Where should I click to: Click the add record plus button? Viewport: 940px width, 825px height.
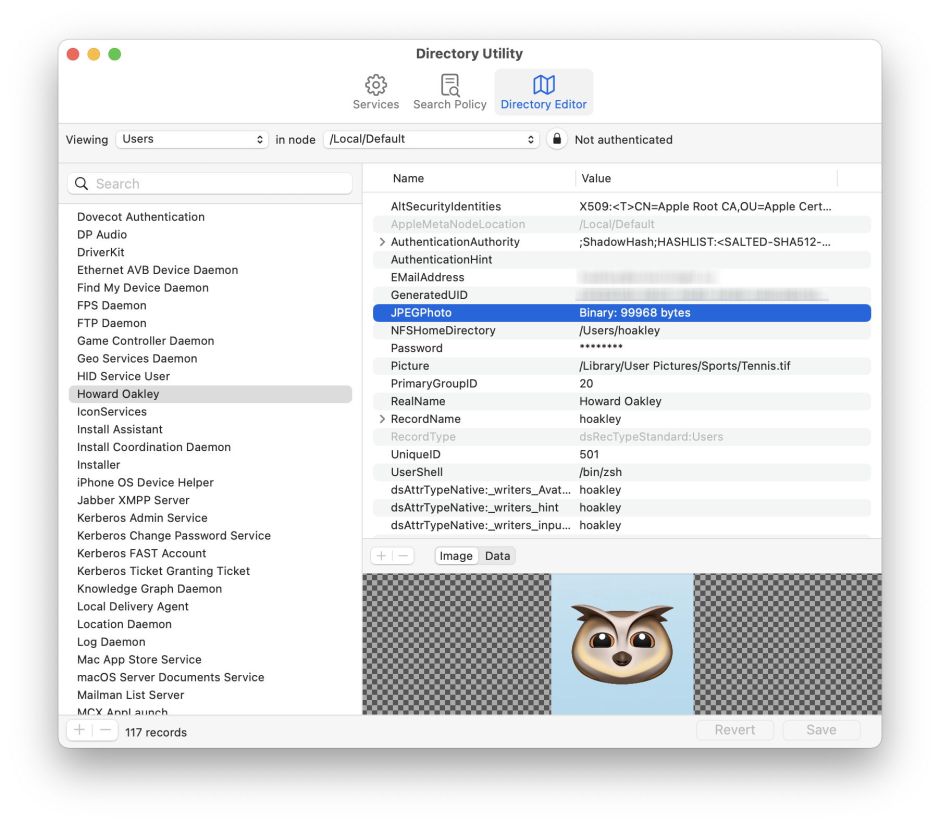click(80, 731)
